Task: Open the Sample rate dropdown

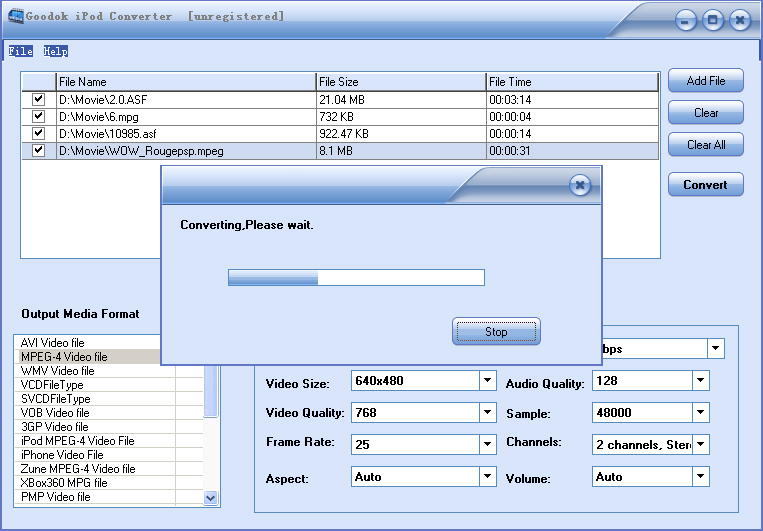Action: (700, 413)
